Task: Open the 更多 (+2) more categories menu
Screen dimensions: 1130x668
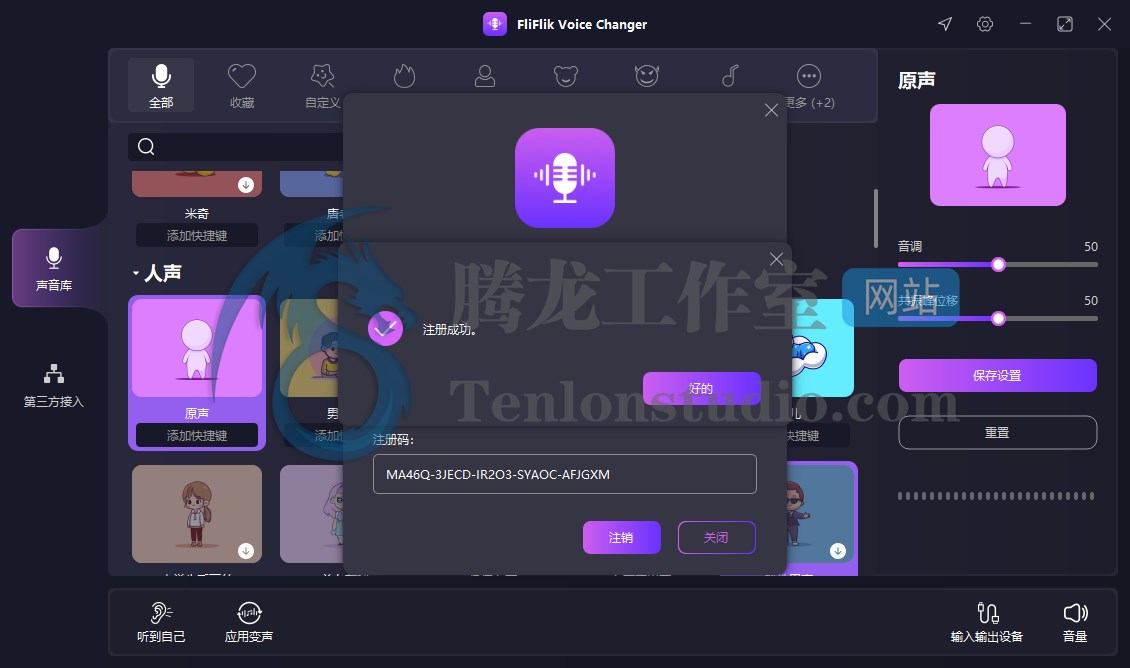Action: (x=809, y=85)
